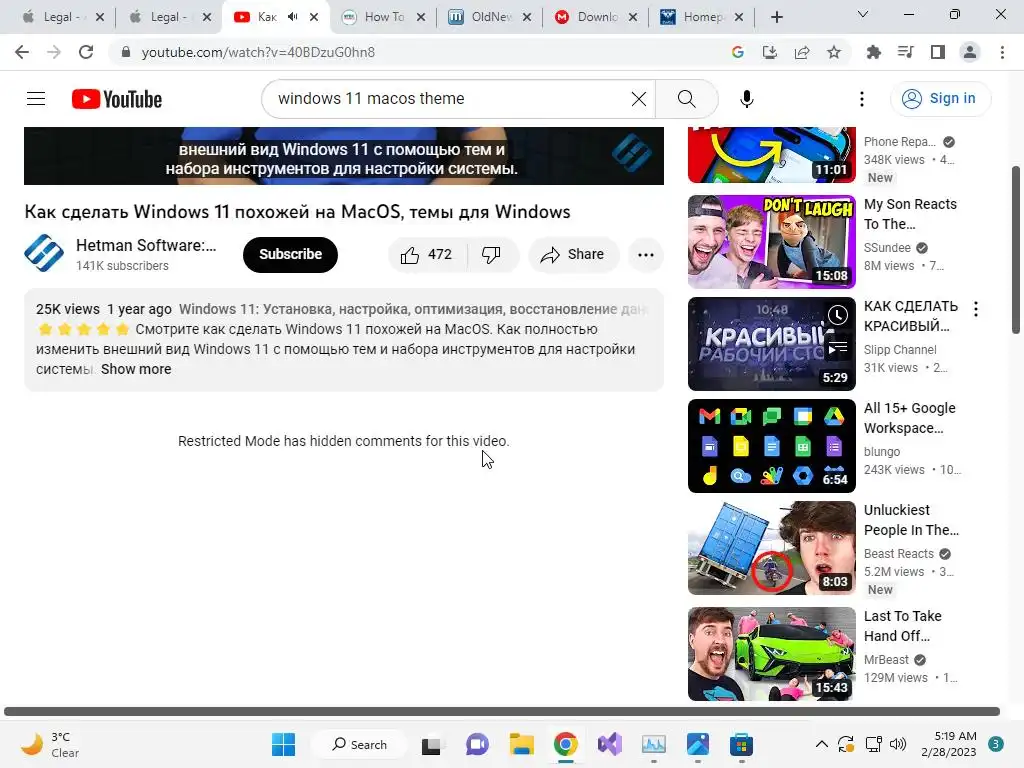Share this page from the address bar

pos(802,52)
